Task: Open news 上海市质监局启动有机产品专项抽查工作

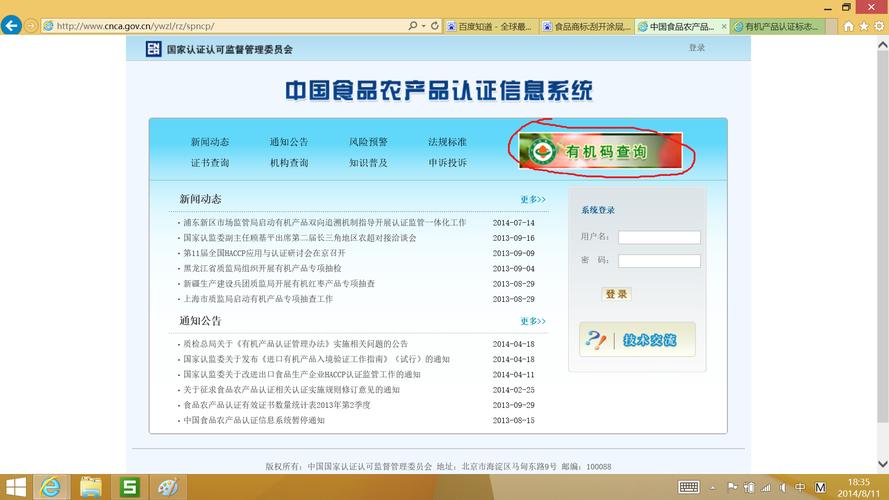Action: point(258,299)
